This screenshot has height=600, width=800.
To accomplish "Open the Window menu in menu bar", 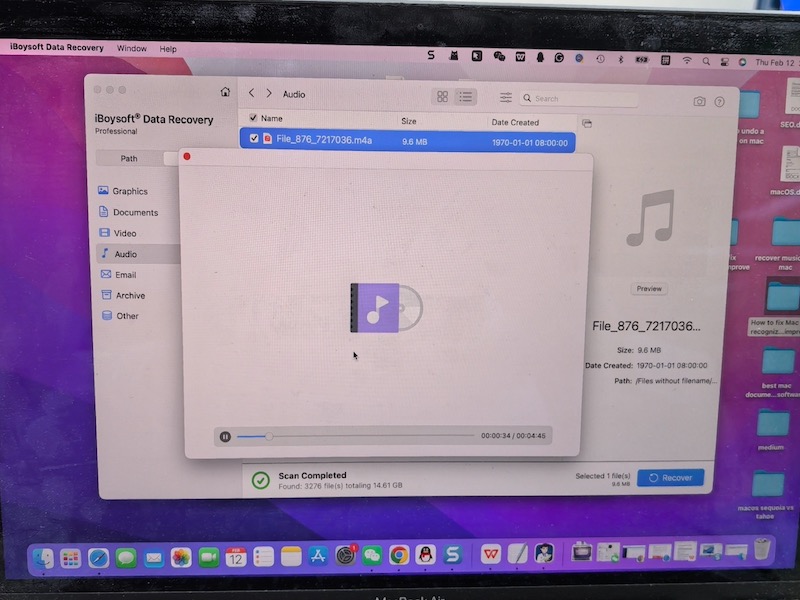I will pos(131,48).
